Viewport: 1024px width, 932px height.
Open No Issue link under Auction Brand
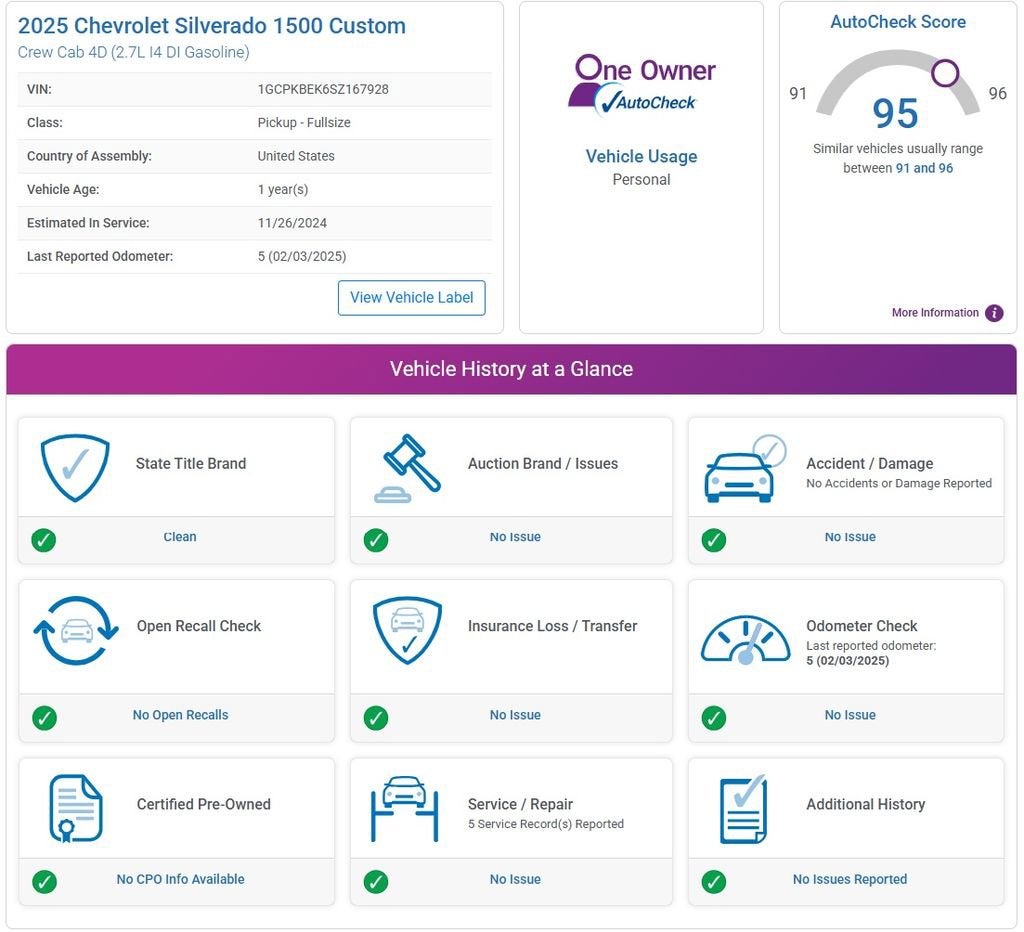point(515,537)
